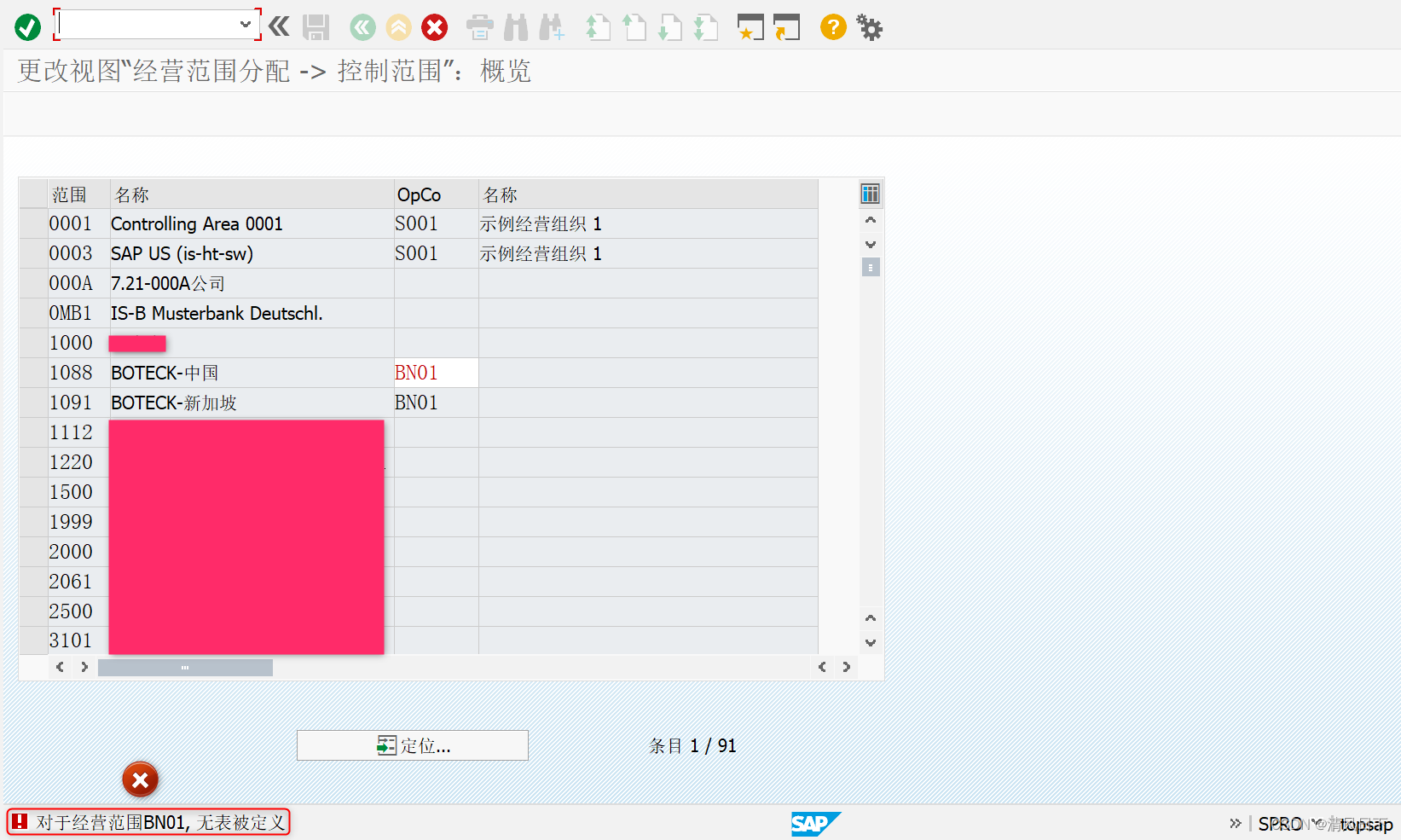
Task: Click the Save diskette icon
Action: [x=316, y=27]
